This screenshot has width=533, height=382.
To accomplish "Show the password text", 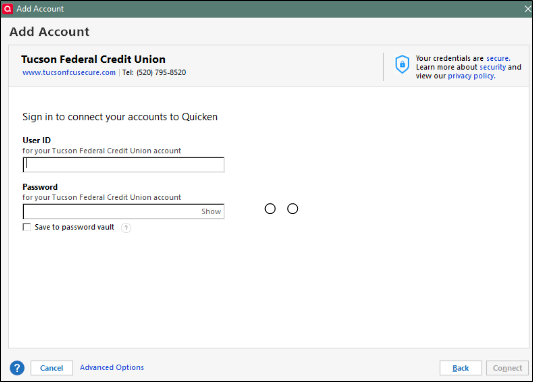I will click(211, 211).
